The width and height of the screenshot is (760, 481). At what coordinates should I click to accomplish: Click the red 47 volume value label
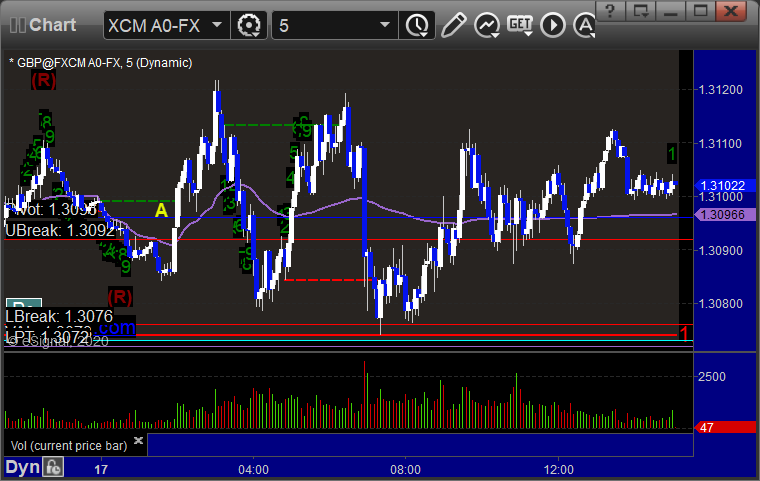click(x=725, y=428)
